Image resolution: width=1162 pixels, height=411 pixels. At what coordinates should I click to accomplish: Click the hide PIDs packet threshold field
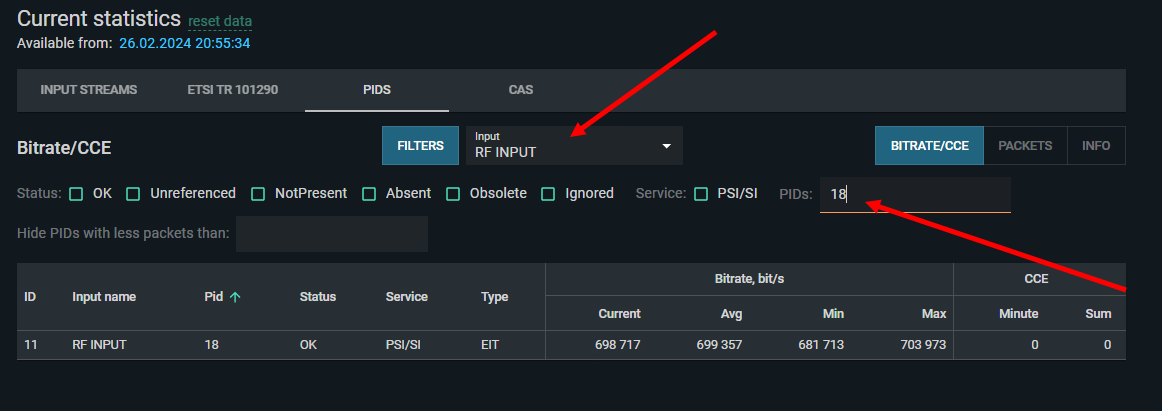point(332,234)
